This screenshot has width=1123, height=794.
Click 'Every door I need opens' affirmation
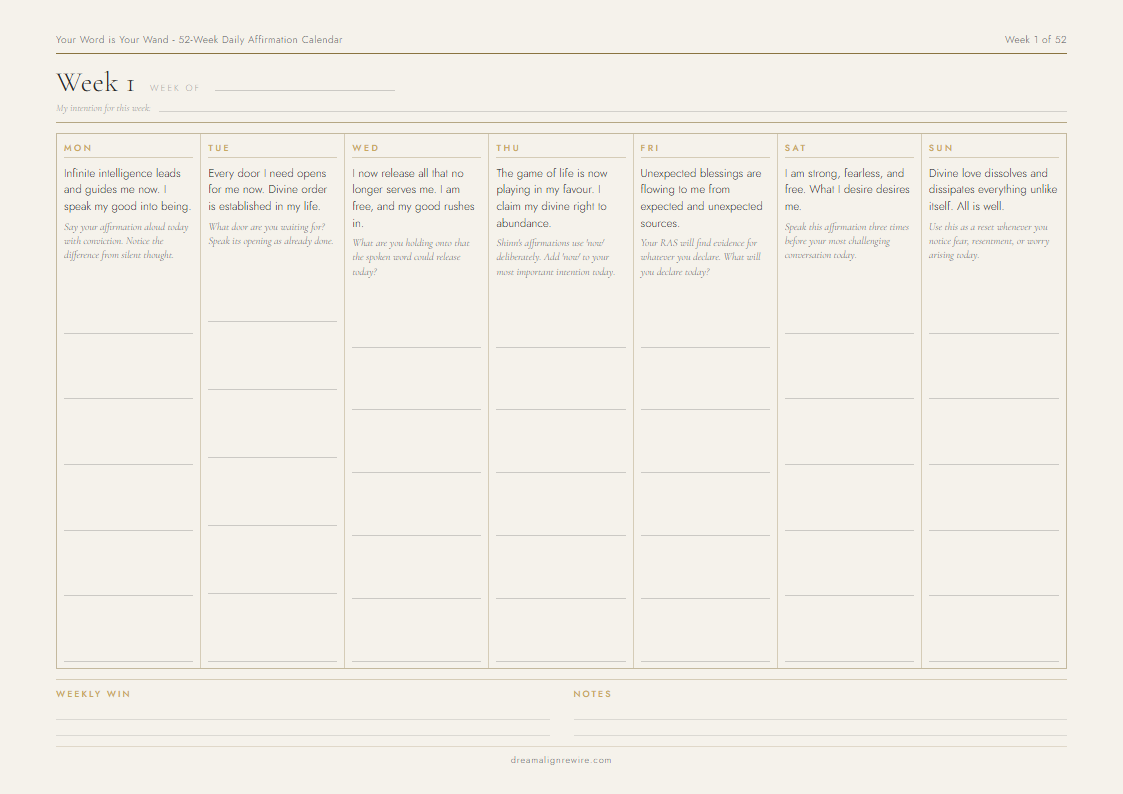click(267, 190)
